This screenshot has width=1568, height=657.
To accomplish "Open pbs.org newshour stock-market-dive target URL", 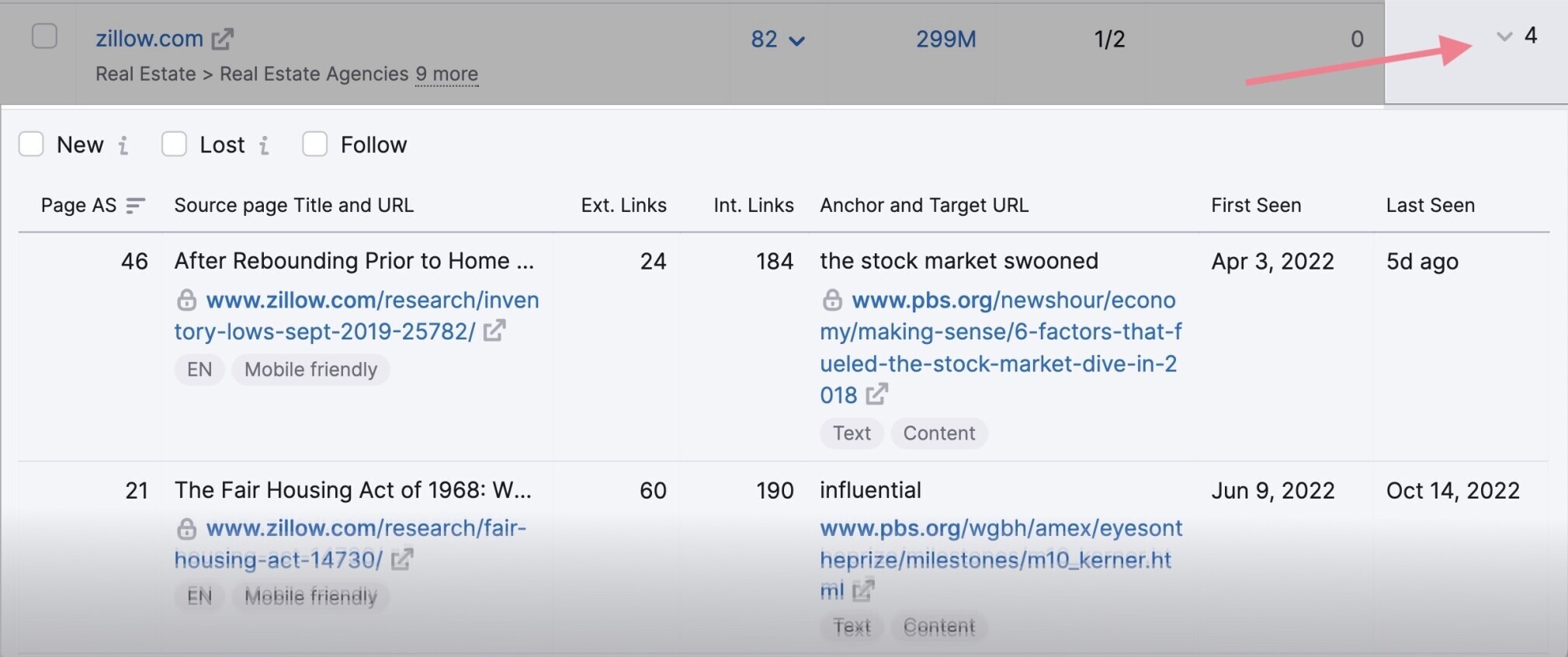I will [1001, 347].
